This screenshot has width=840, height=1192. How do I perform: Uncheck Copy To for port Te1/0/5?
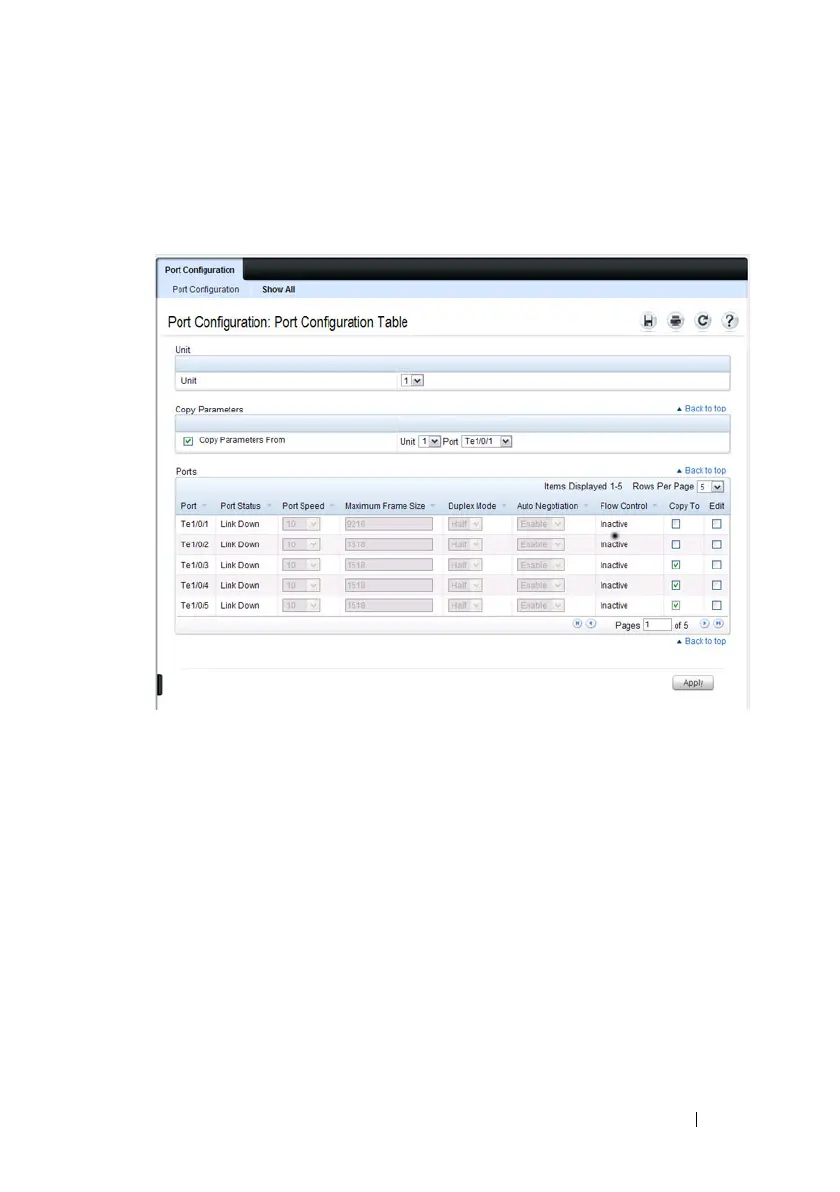pyautogui.click(x=676, y=605)
